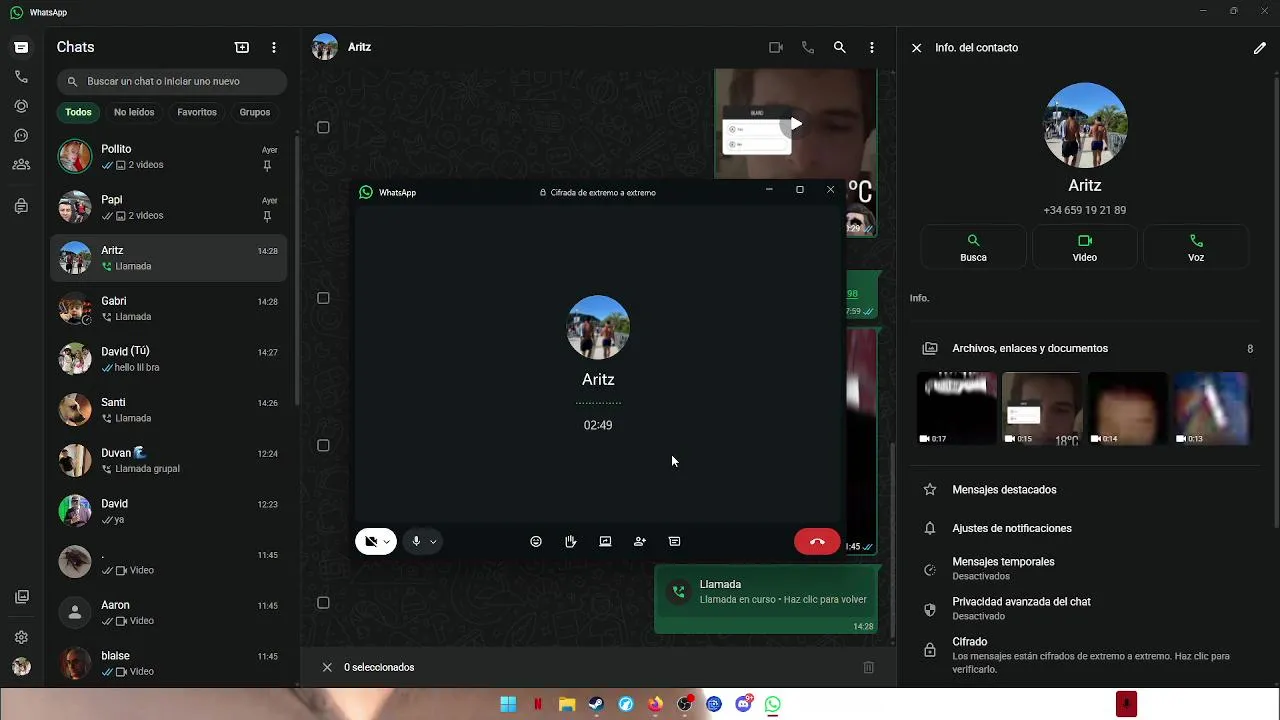Send an emoji reaction in the call
The height and width of the screenshot is (720, 1280).
click(536, 541)
